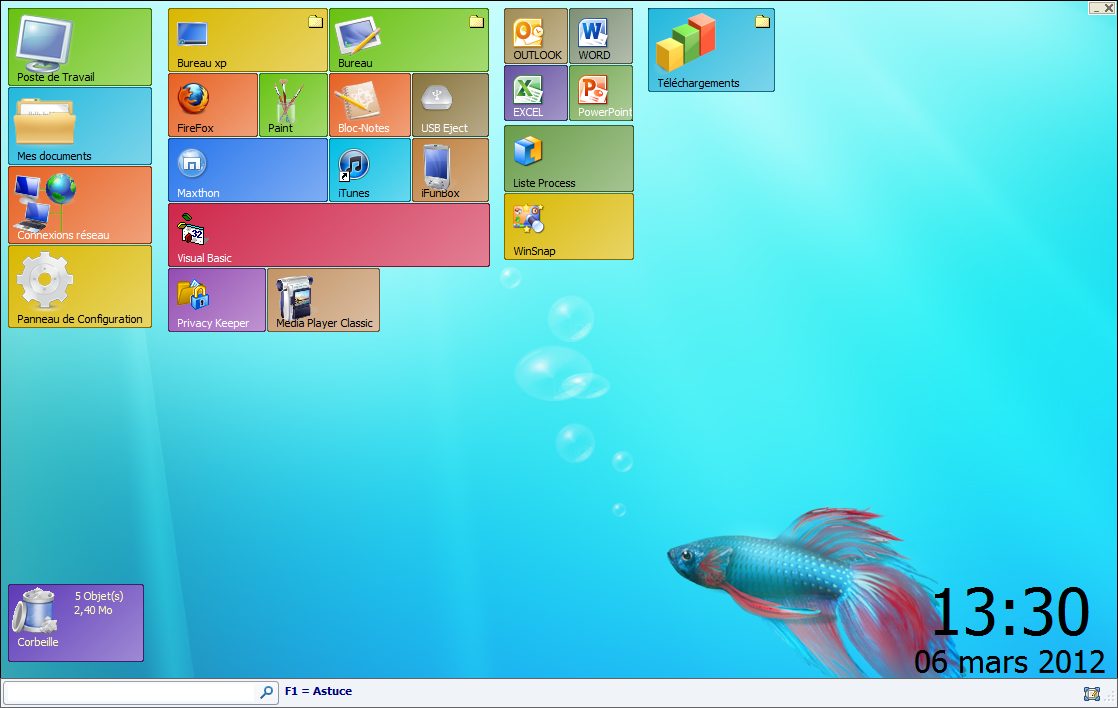Launch Paint from its tile
Viewport: 1118px width, 708px height.
(x=293, y=104)
